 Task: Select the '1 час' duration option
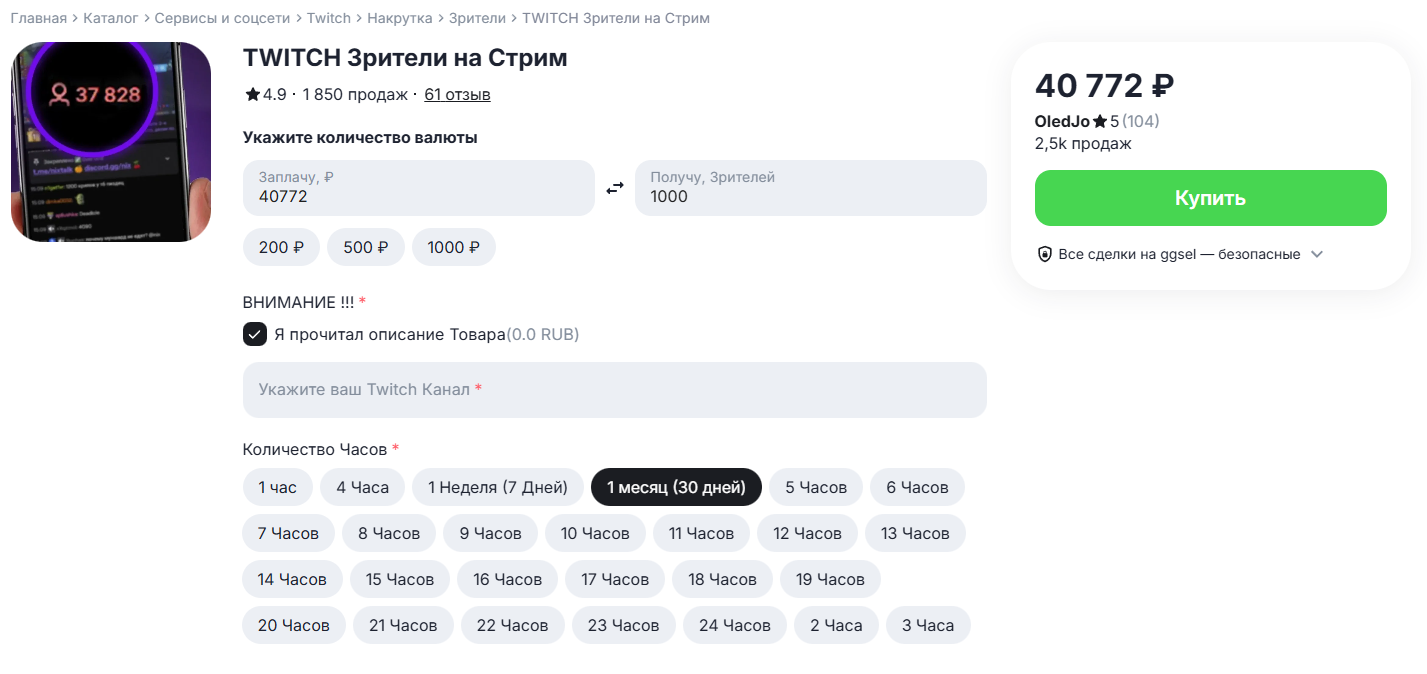(277, 487)
